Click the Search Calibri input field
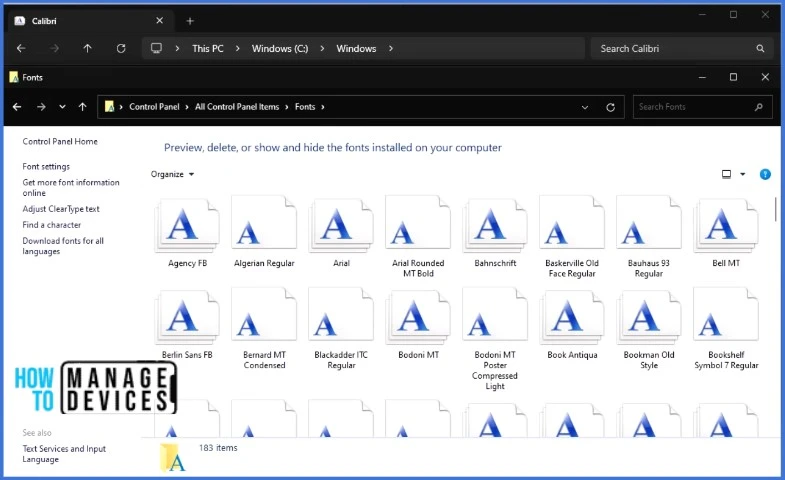This screenshot has width=785, height=480. pos(682,49)
